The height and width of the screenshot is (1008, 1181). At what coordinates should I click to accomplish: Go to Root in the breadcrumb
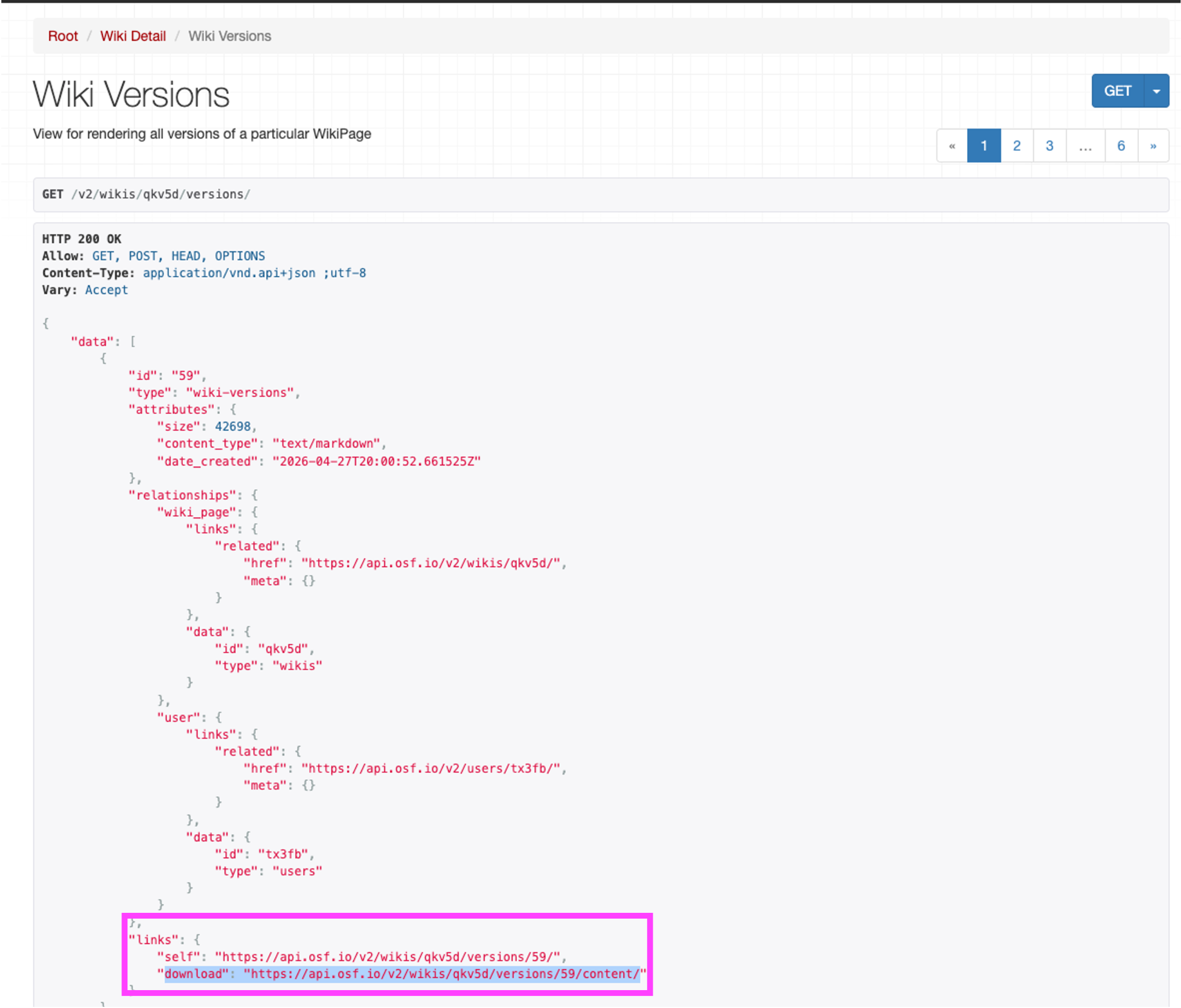[63, 36]
